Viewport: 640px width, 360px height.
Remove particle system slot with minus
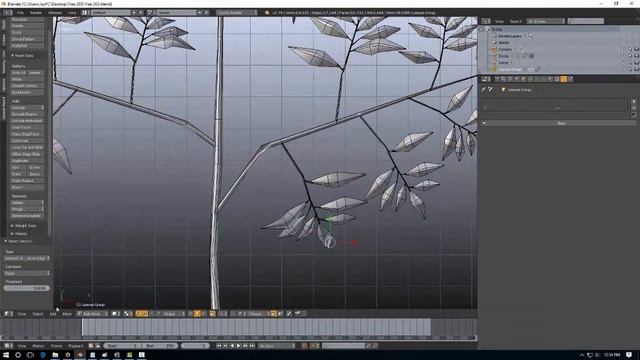click(x=633, y=108)
